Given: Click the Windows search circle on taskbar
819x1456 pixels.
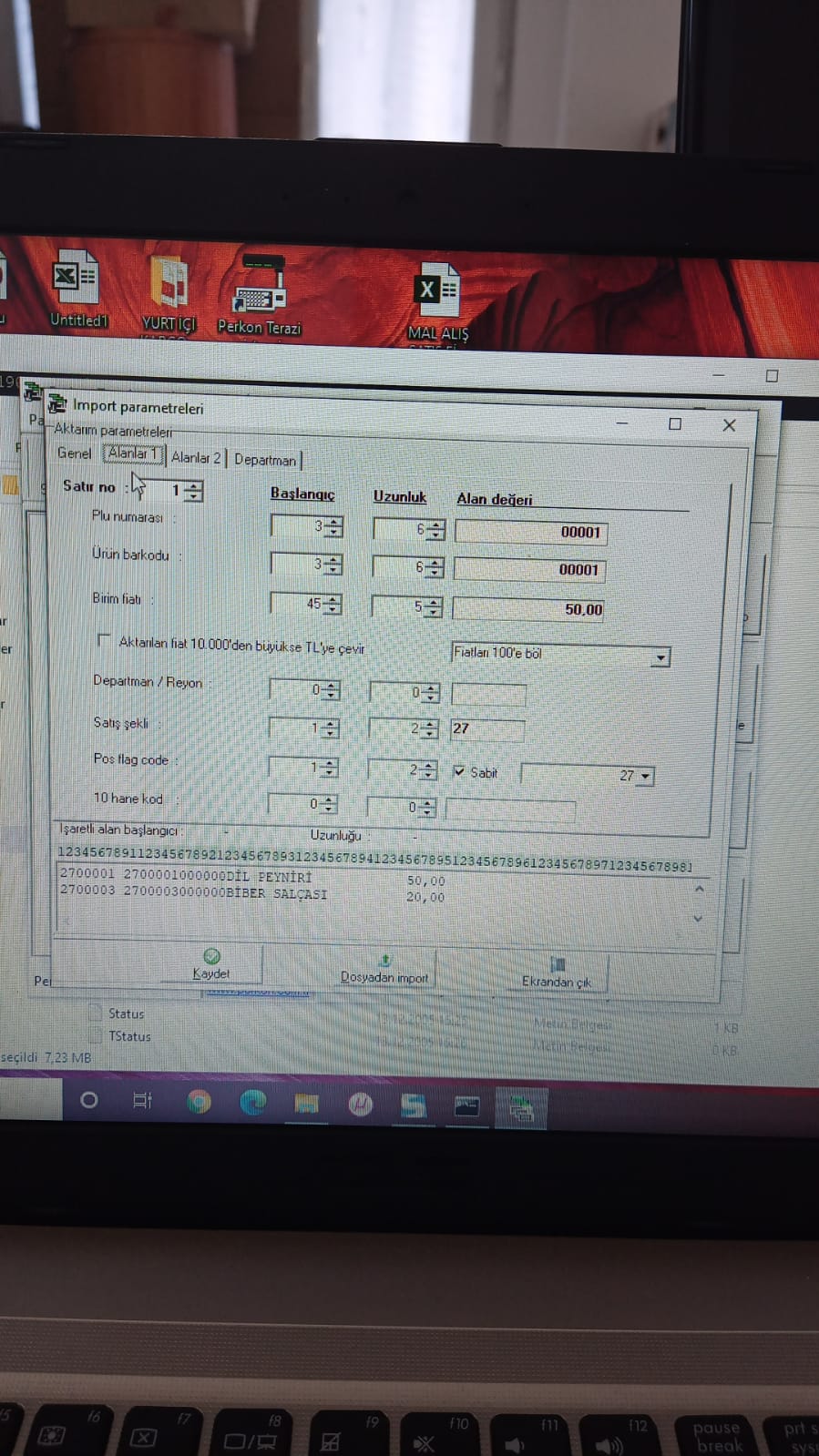Looking at the screenshot, I should (x=88, y=1099).
